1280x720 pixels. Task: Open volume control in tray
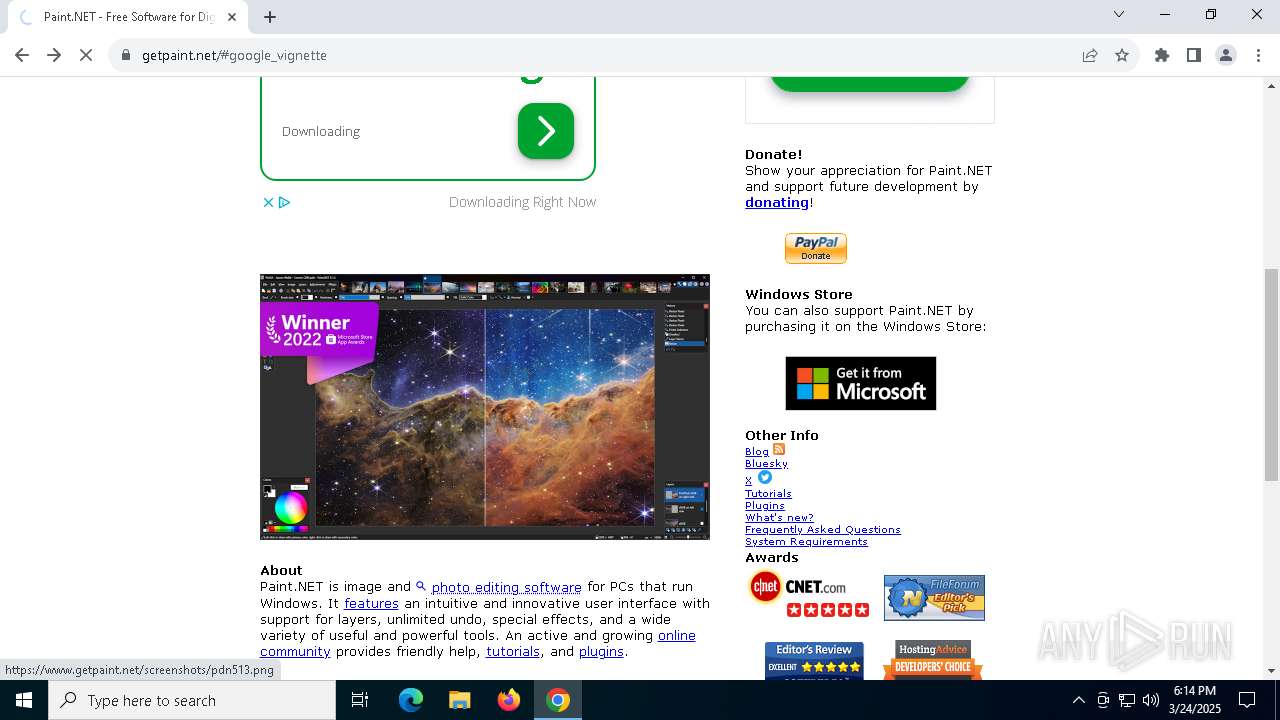[1150, 700]
